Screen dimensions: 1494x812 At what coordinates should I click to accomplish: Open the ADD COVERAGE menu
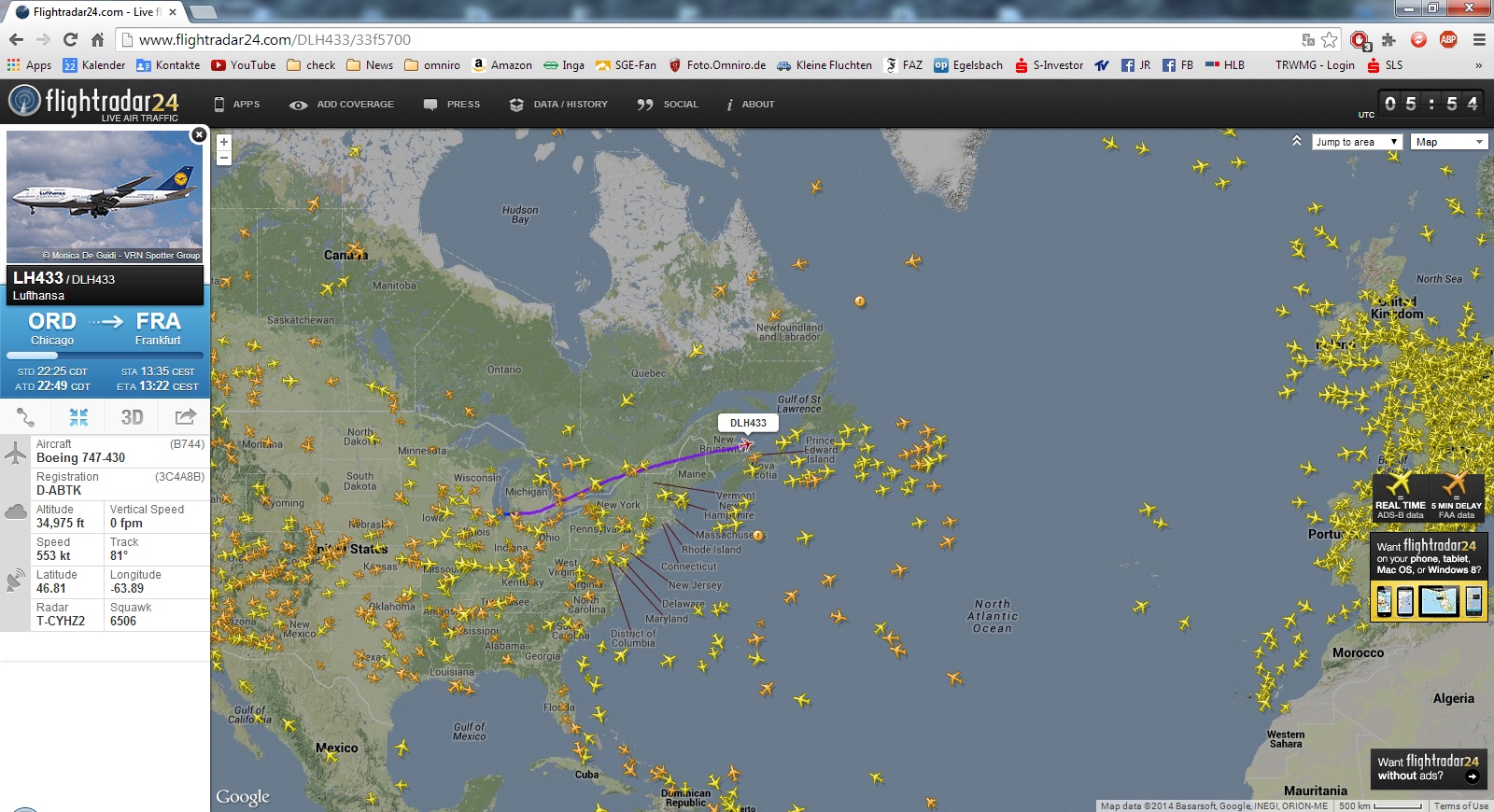pyautogui.click(x=342, y=105)
